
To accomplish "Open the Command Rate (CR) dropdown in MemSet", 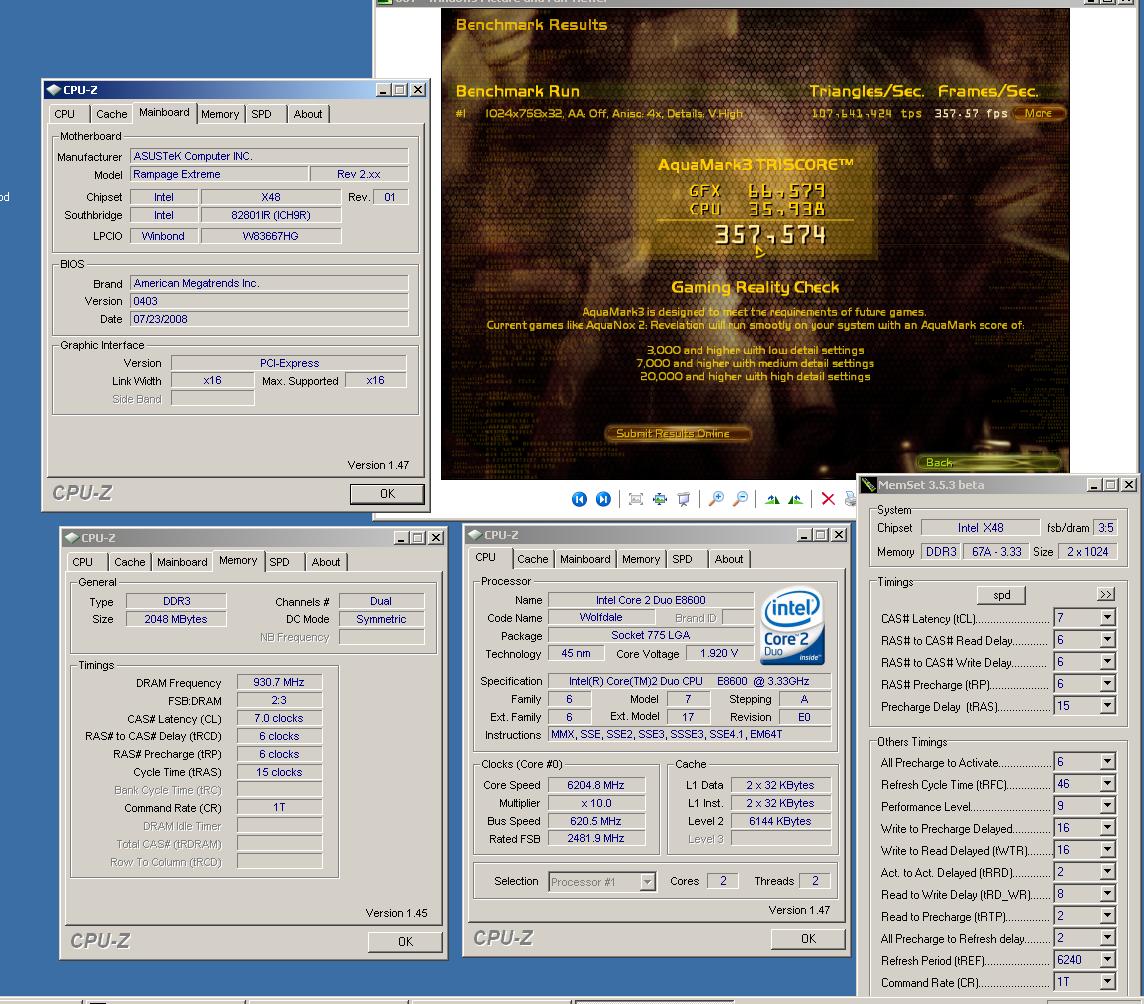I will pyautogui.click(x=1107, y=981).
